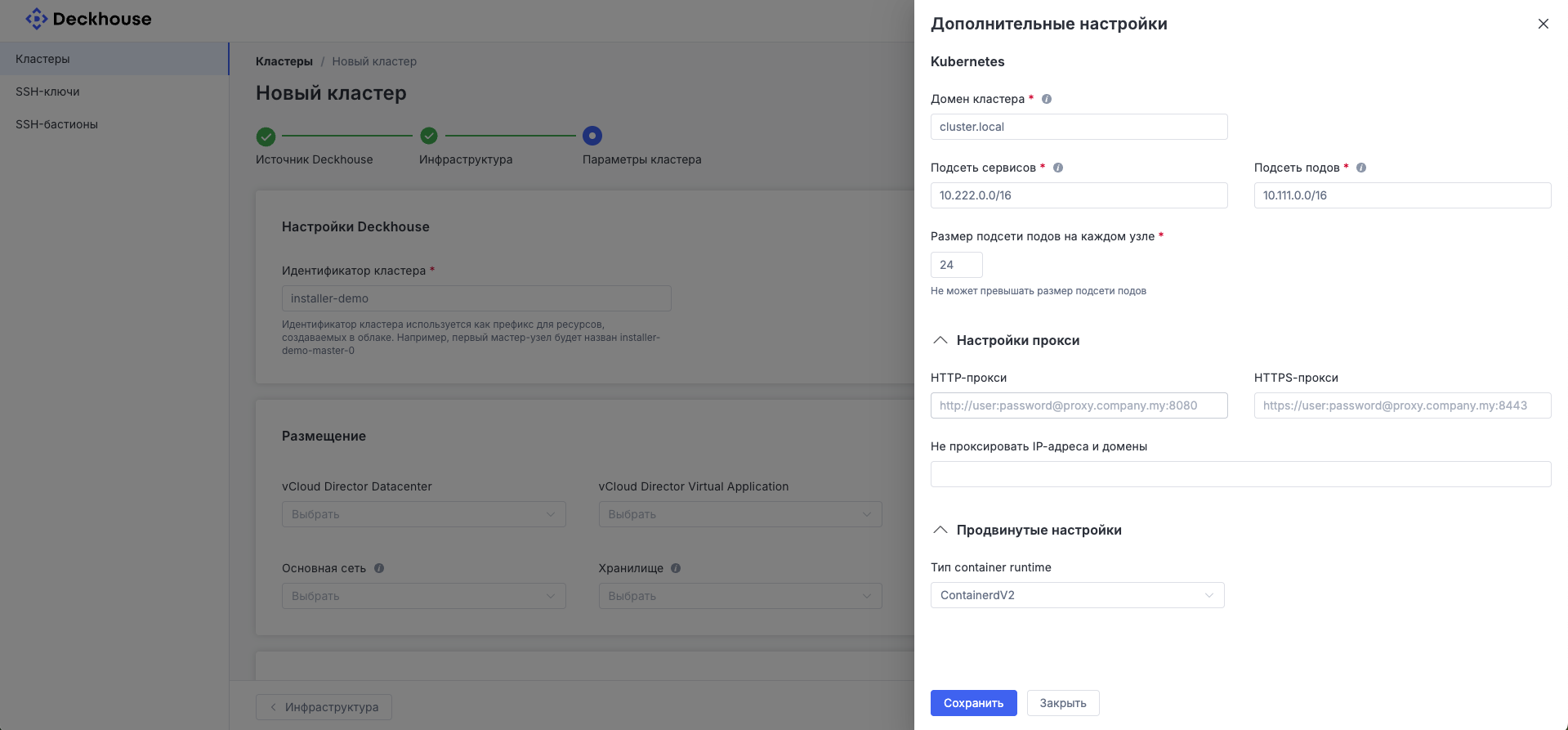The image size is (1568, 730).
Task: Focus the Идентификатор кластера field
Action: point(476,298)
